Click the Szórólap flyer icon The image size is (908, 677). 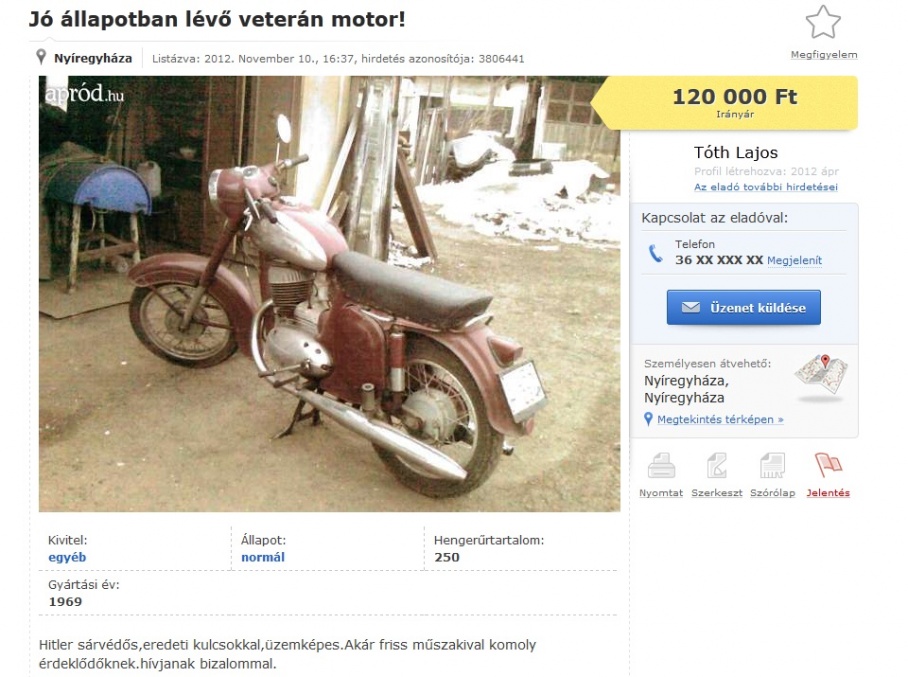coord(772,466)
